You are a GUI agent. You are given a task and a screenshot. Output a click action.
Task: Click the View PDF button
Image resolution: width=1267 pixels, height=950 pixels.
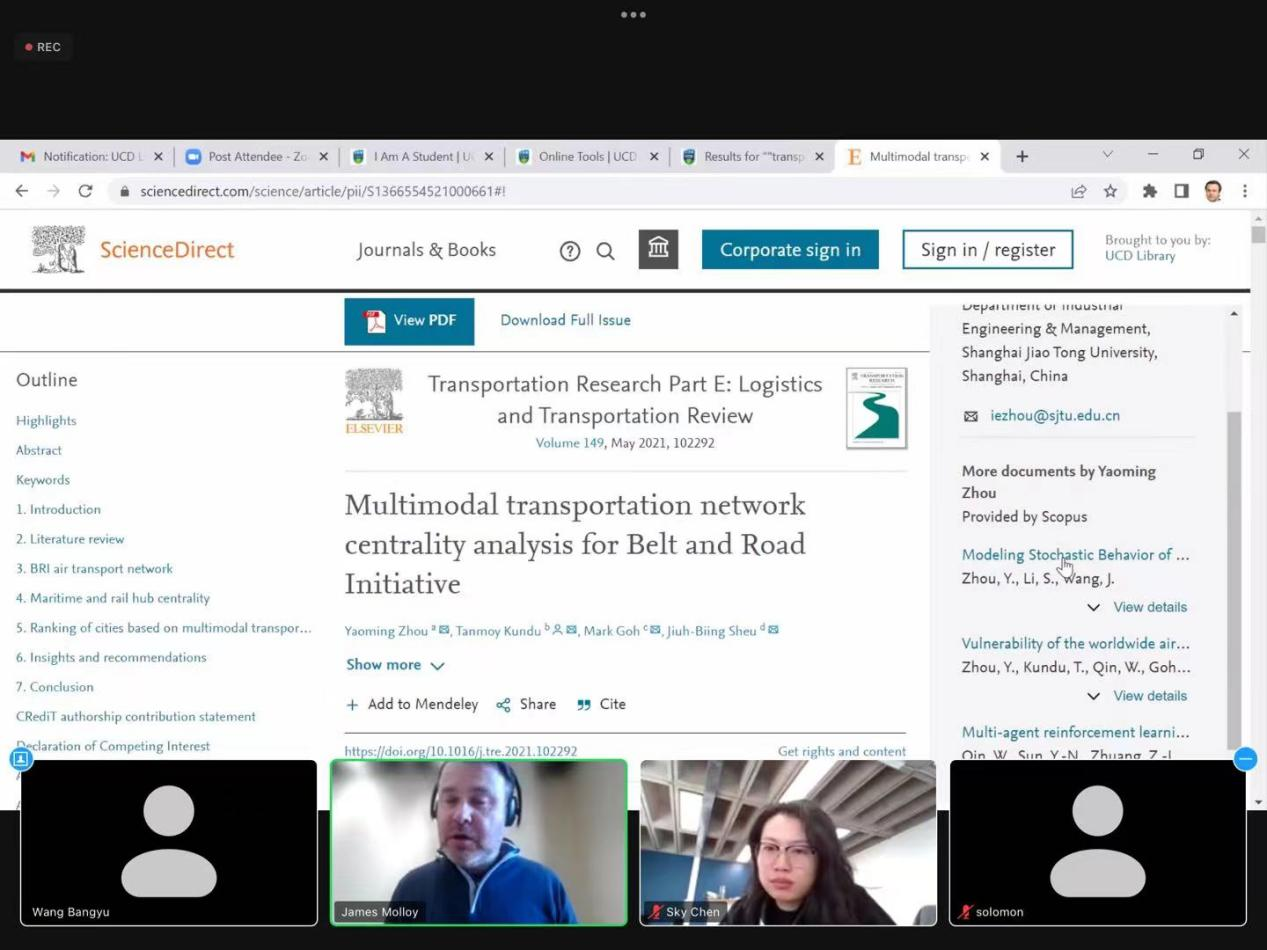[x=409, y=321]
